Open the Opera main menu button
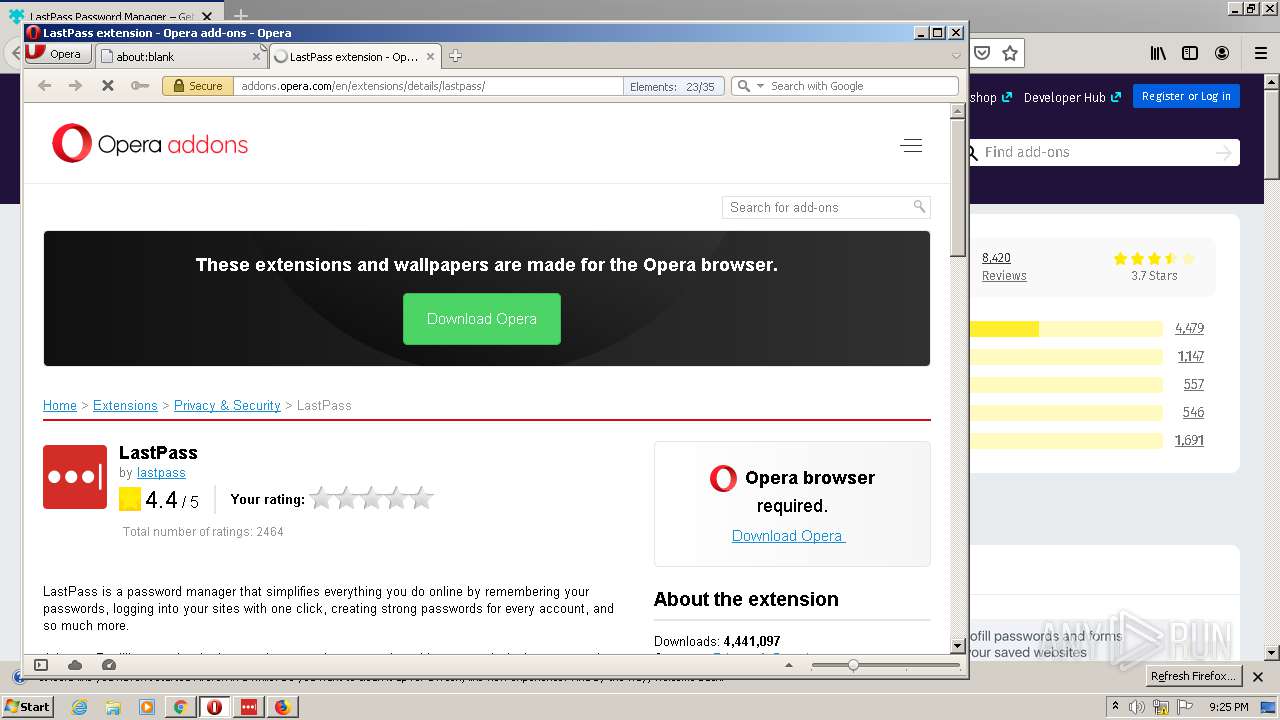 pos(56,54)
